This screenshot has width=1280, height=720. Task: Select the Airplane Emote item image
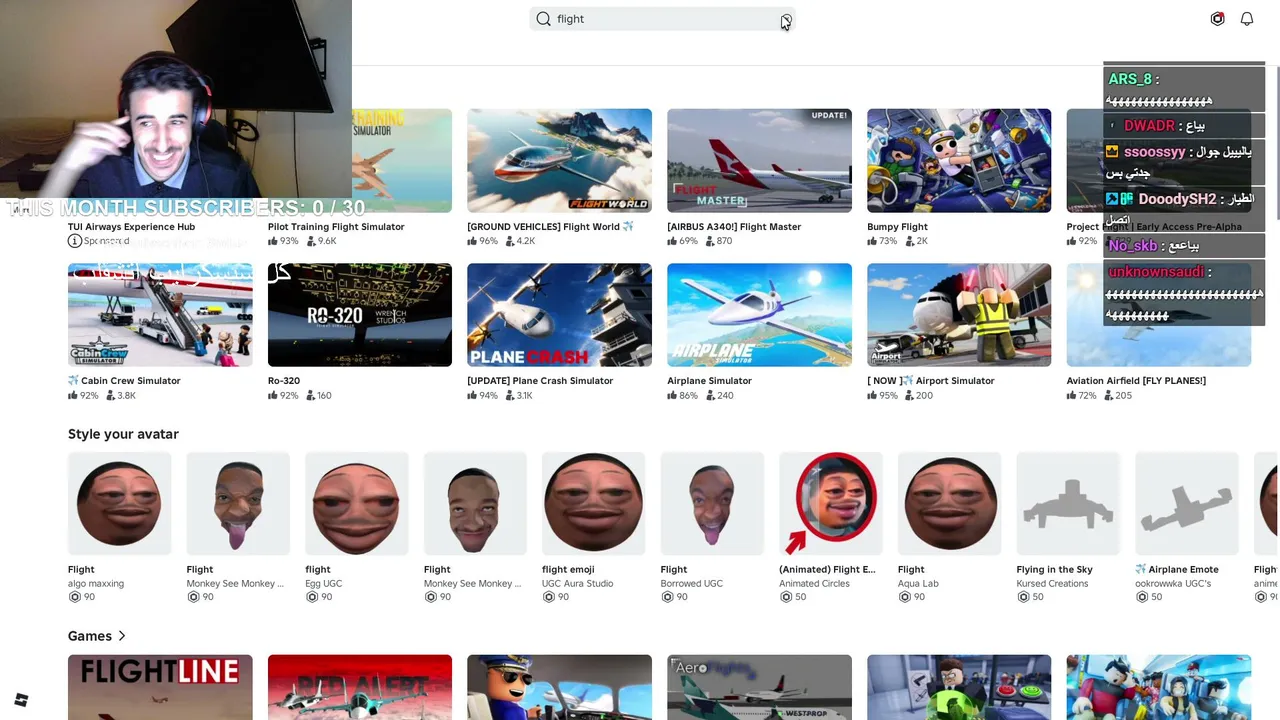tap(1187, 504)
